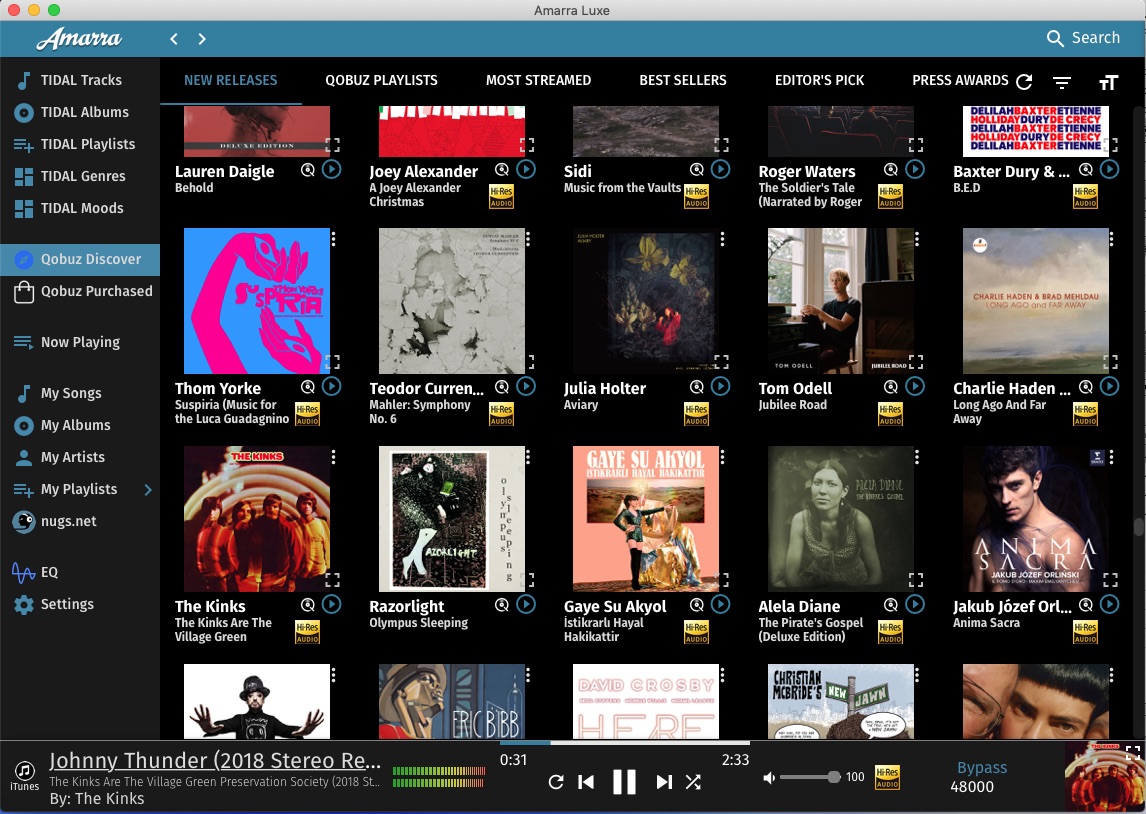Toggle shuffle playback

point(694,782)
